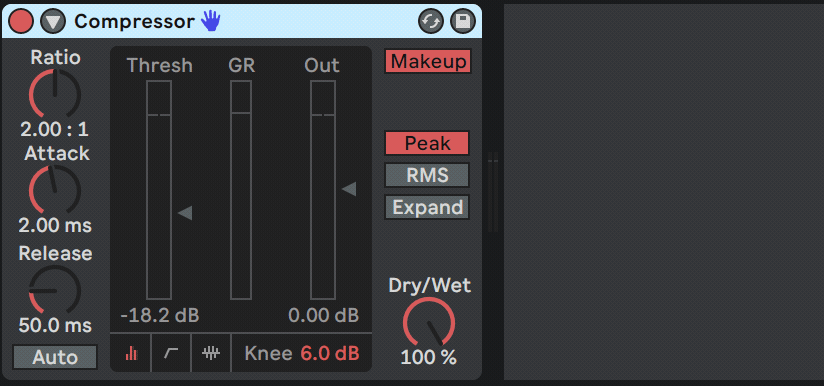824x386 pixels.
Task: Click the 100 % dry/wet value
Action: click(429, 358)
